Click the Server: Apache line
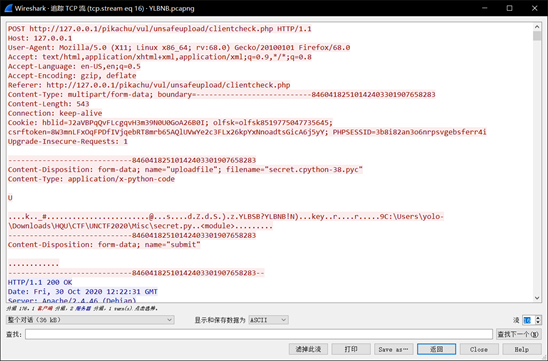548x361 pixels. (72, 300)
